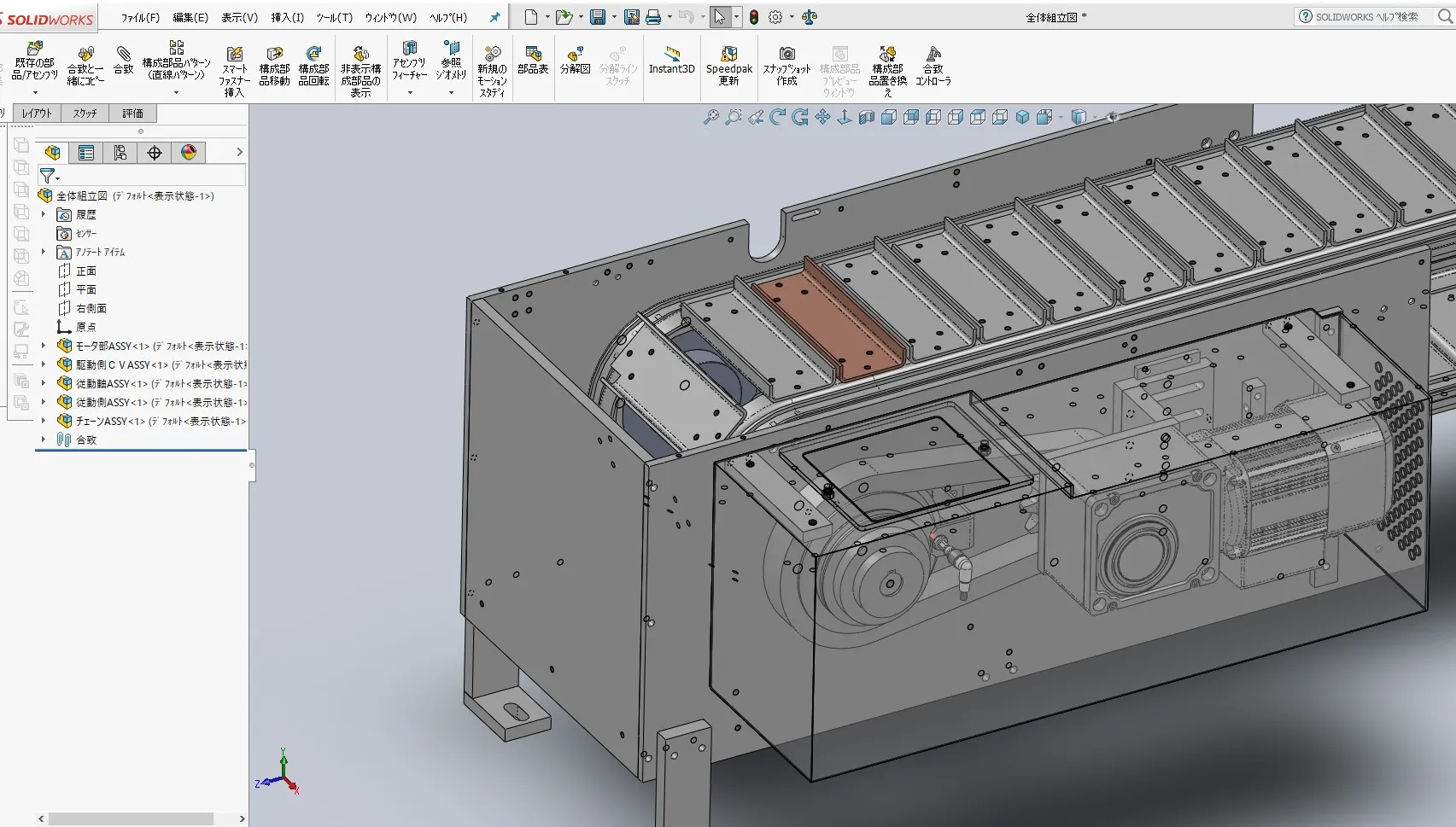1456x827 pixels.
Task: Open the アセンブリフィーチャー dropdown arrow
Action: pos(410,92)
